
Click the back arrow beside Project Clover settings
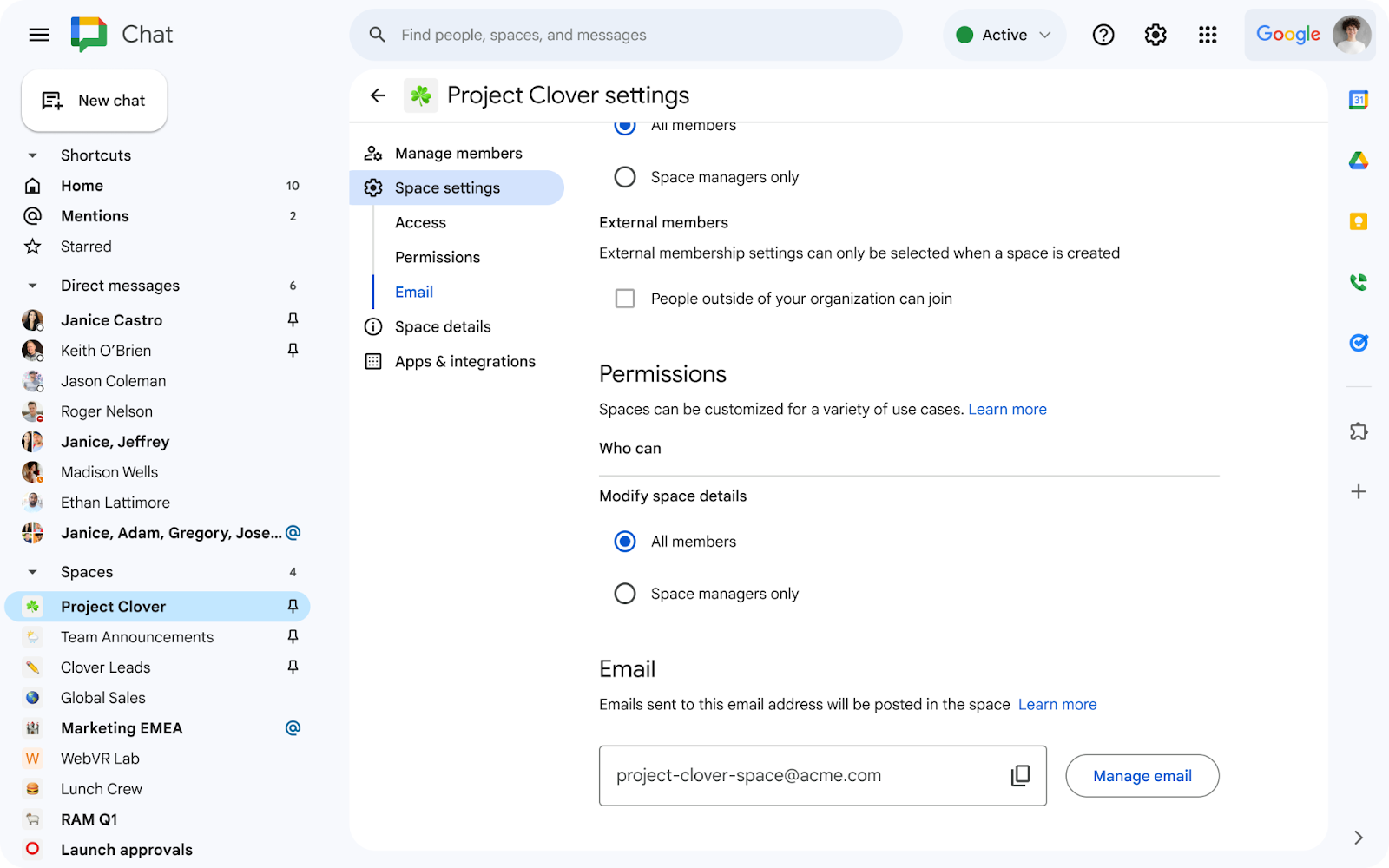378,95
